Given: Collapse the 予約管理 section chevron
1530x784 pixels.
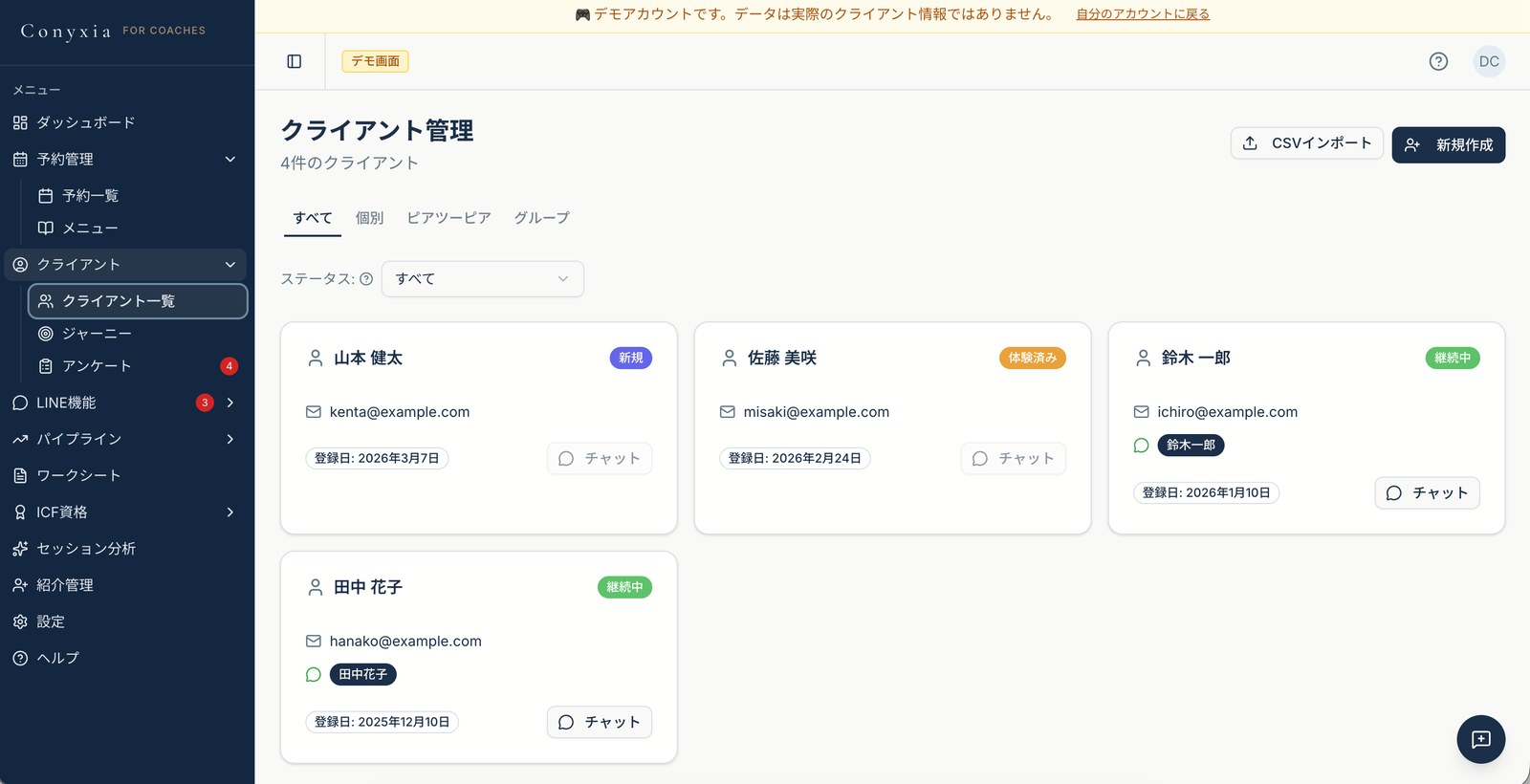Looking at the screenshot, I should (x=229, y=159).
